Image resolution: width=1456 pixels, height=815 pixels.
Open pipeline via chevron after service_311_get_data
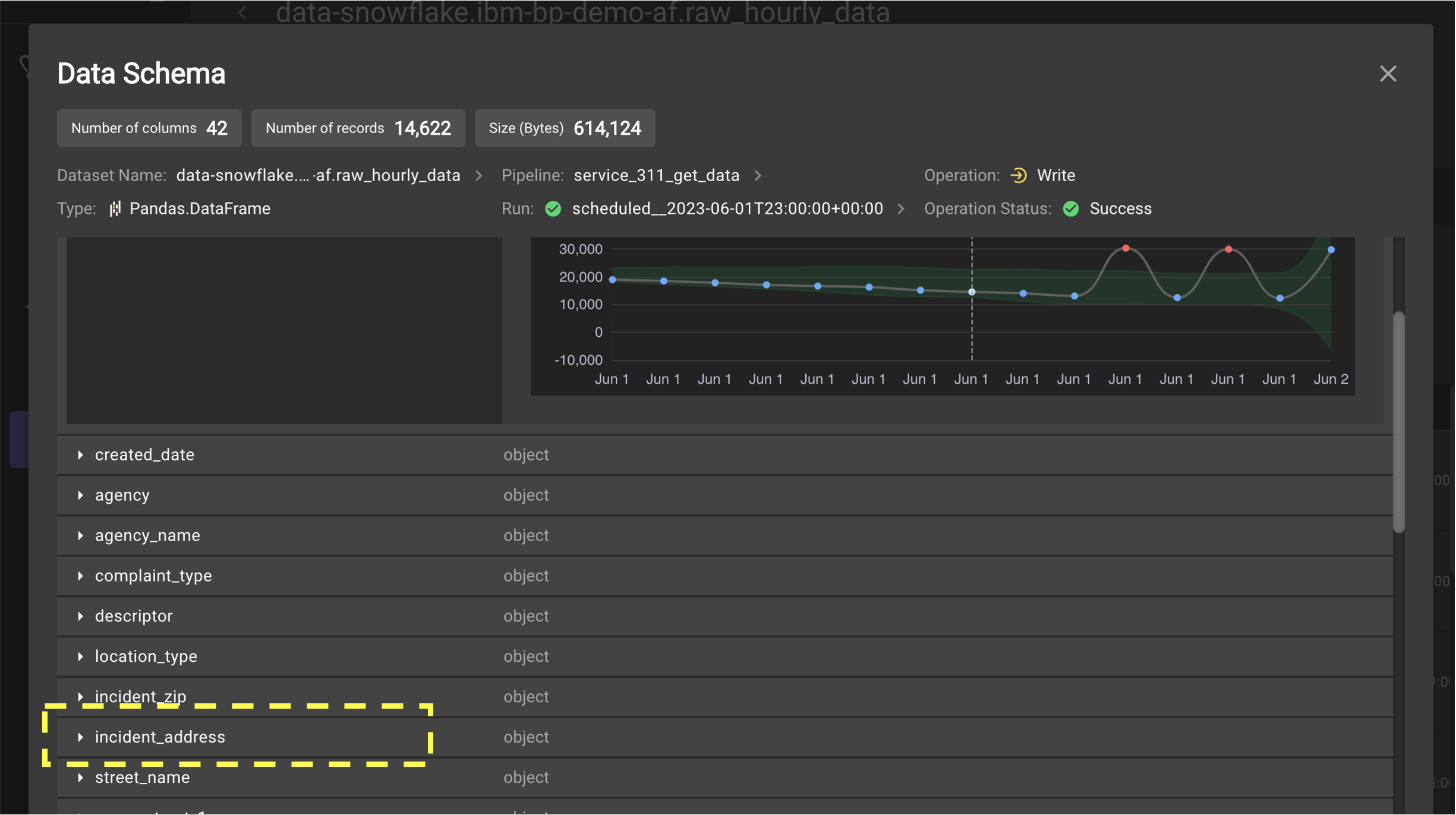[758, 176]
